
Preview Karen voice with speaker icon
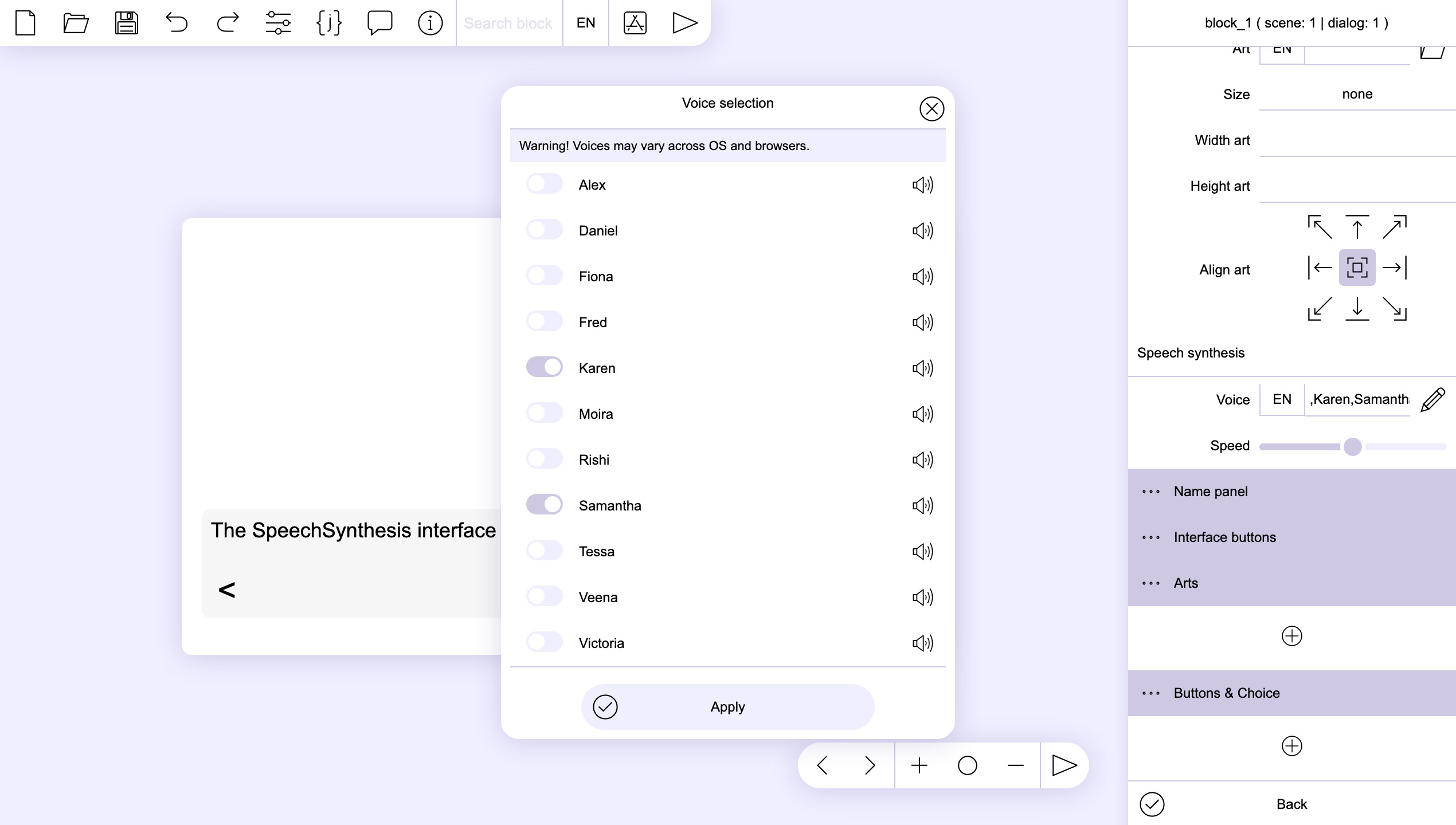coord(922,368)
